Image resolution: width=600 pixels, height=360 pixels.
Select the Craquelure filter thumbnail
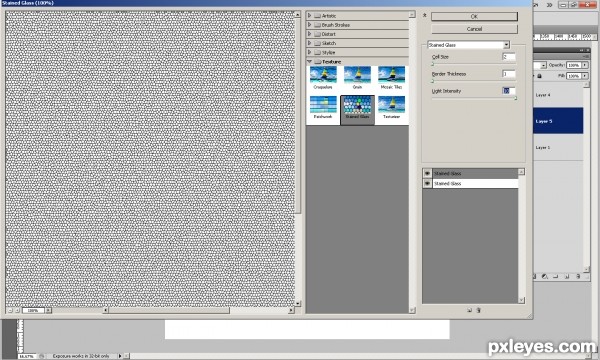tap(323, 78)
